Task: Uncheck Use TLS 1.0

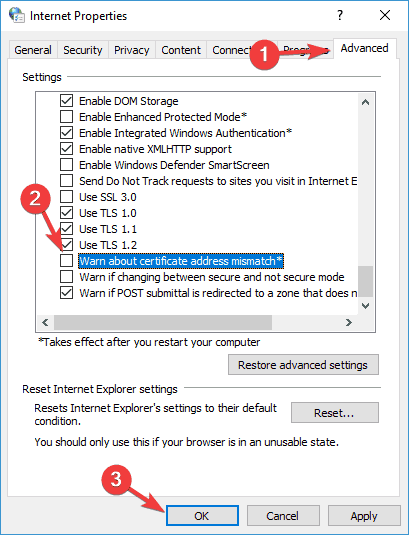Action: (x=67, y=213)
